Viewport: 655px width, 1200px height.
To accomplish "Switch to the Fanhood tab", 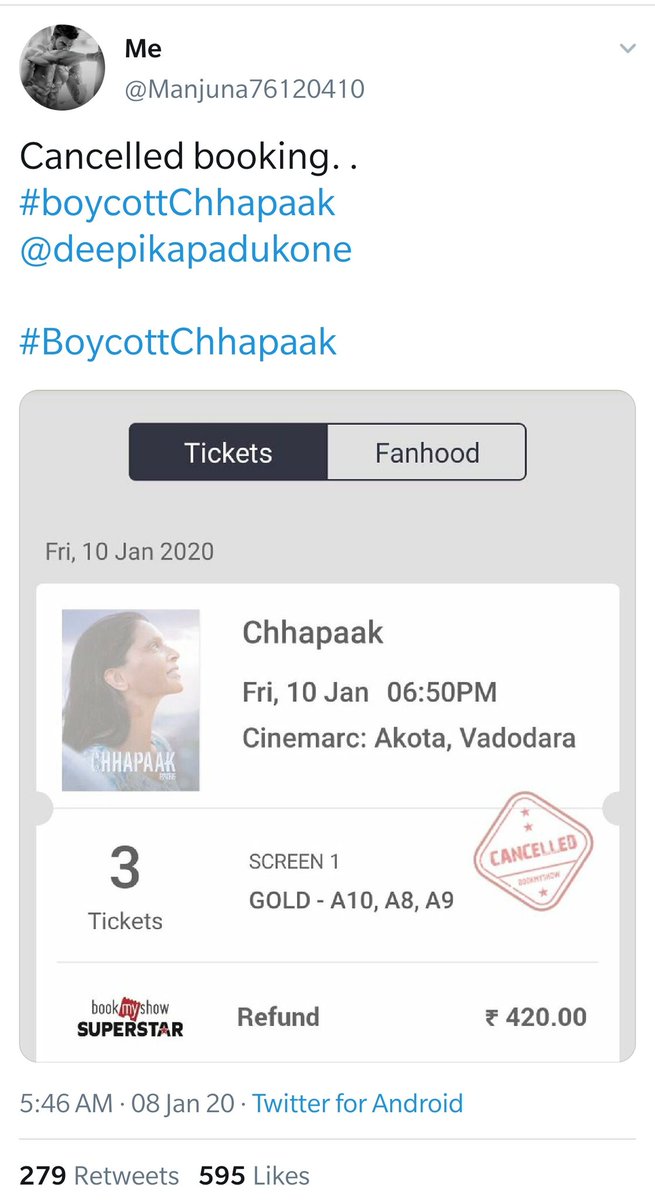I will tap(427, 452).
